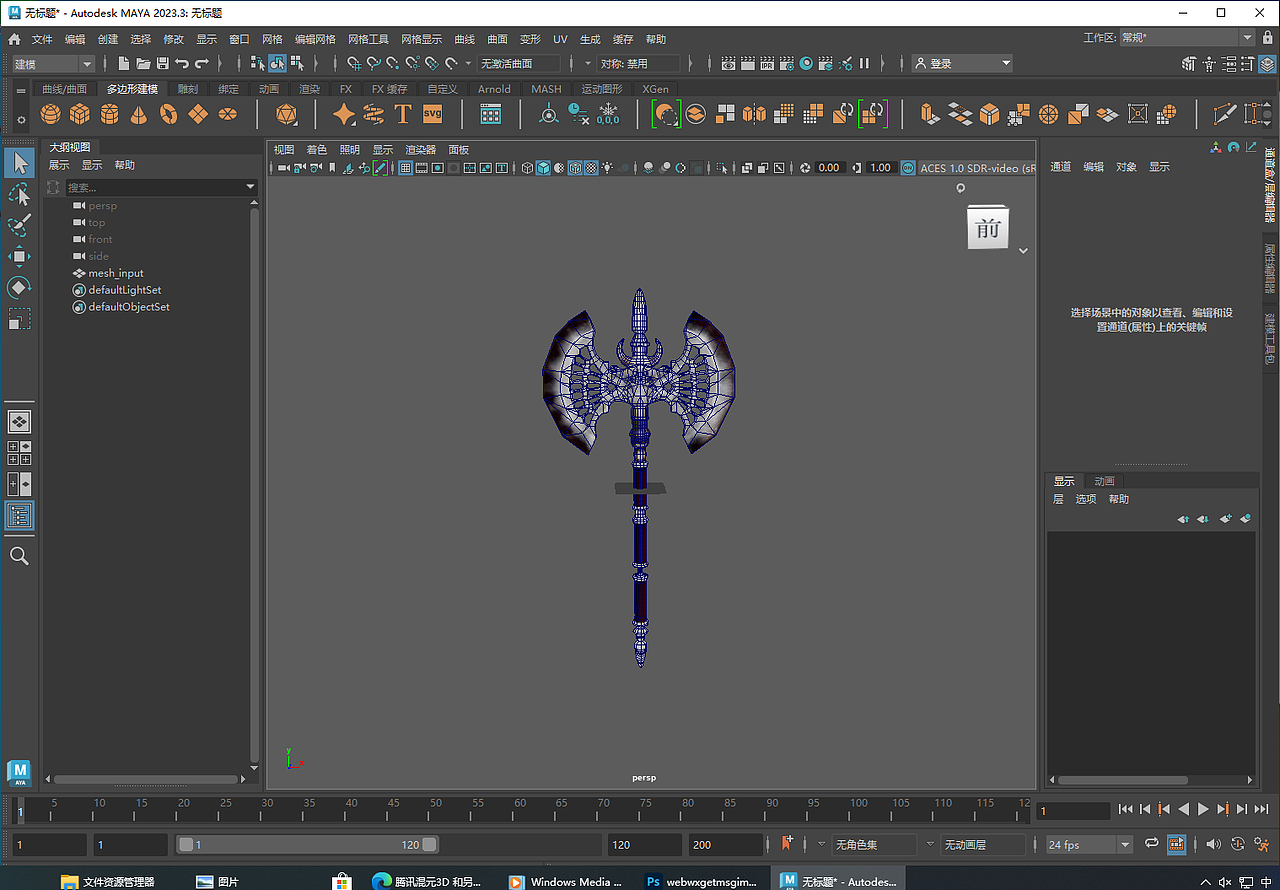Redo the action from status line
1280x890 pixels.
[x=202, y=63]
